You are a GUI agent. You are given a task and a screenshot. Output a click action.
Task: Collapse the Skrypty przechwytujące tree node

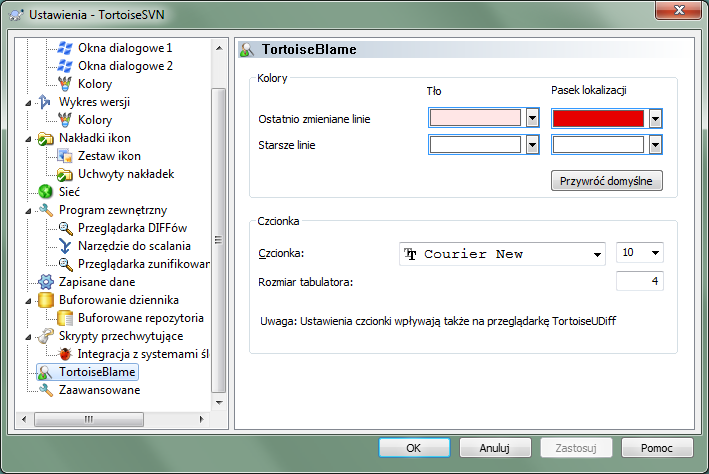pyautogui.click(x=28, y=337)
